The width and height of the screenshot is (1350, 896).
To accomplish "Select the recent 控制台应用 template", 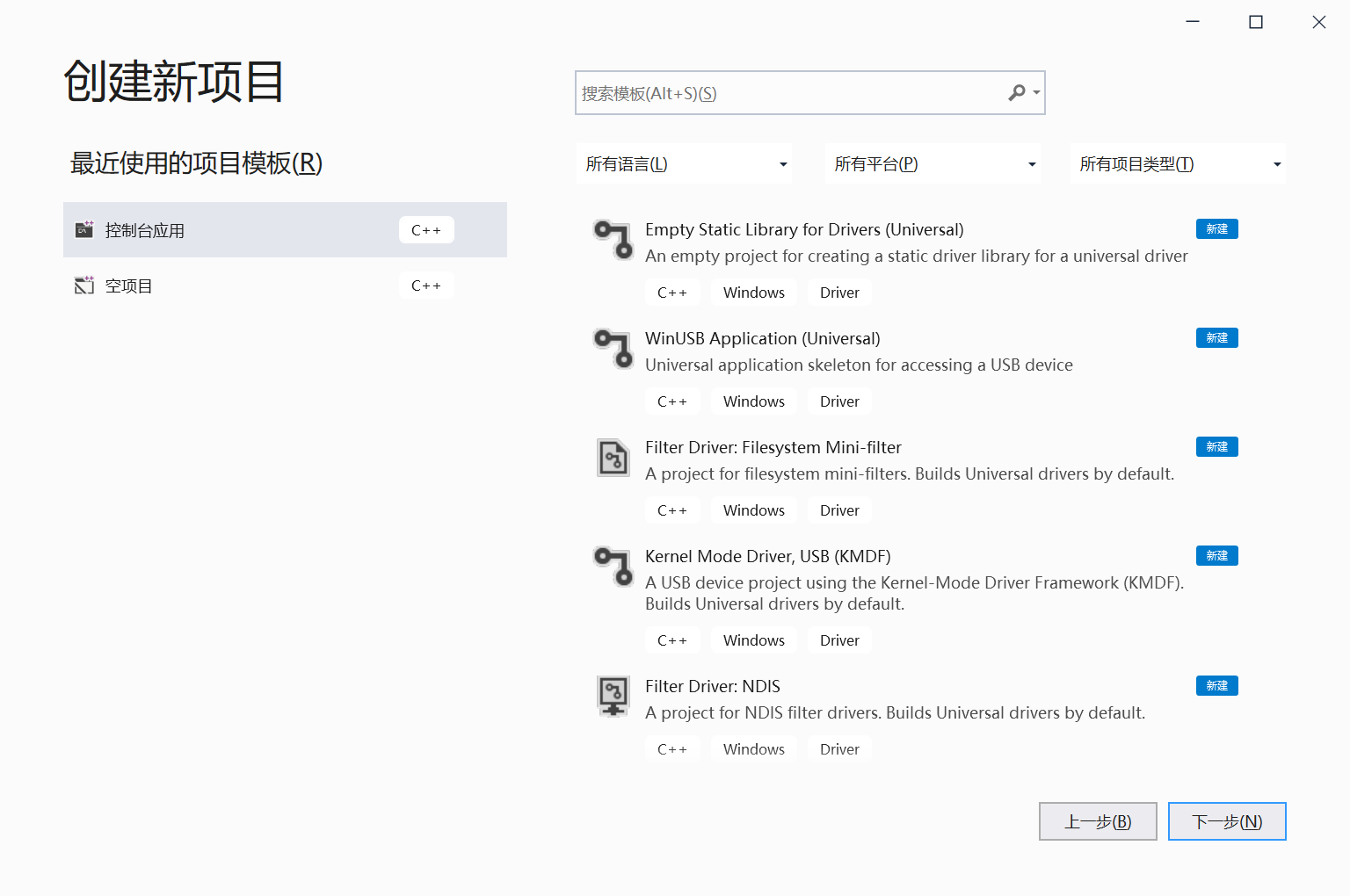I will coord(285,230).
